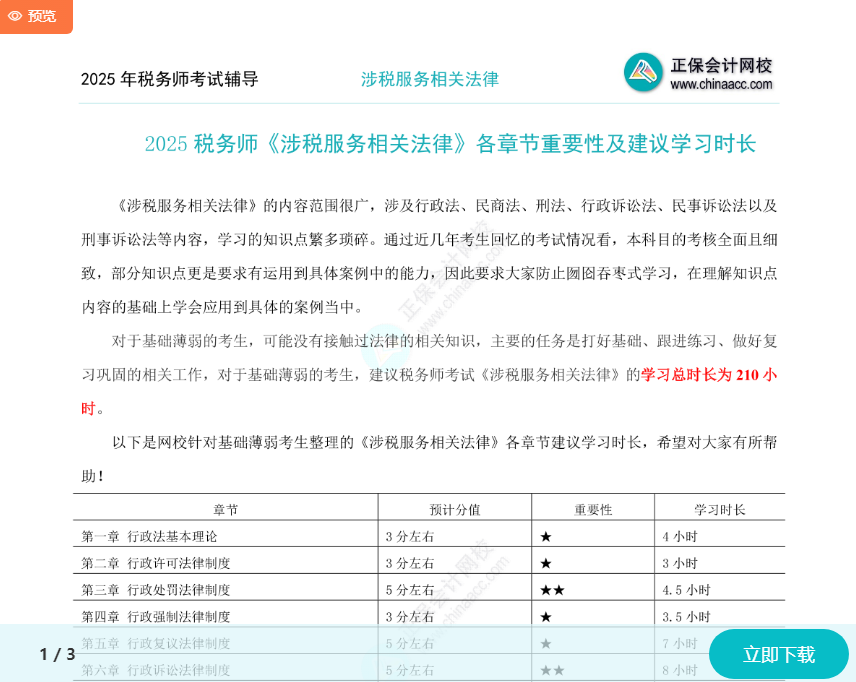Click the single-star rating of 第一章
The width and height of the screenshot is (856, 682).
coord(545,536)
